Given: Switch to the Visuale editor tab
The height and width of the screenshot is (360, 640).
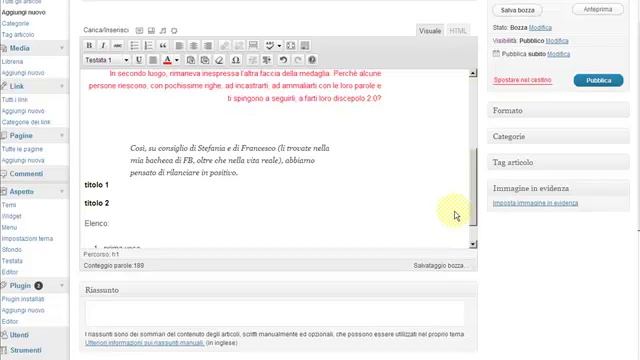Looking at the screenshot, I should pyautogui.click(x=430, y=31).
